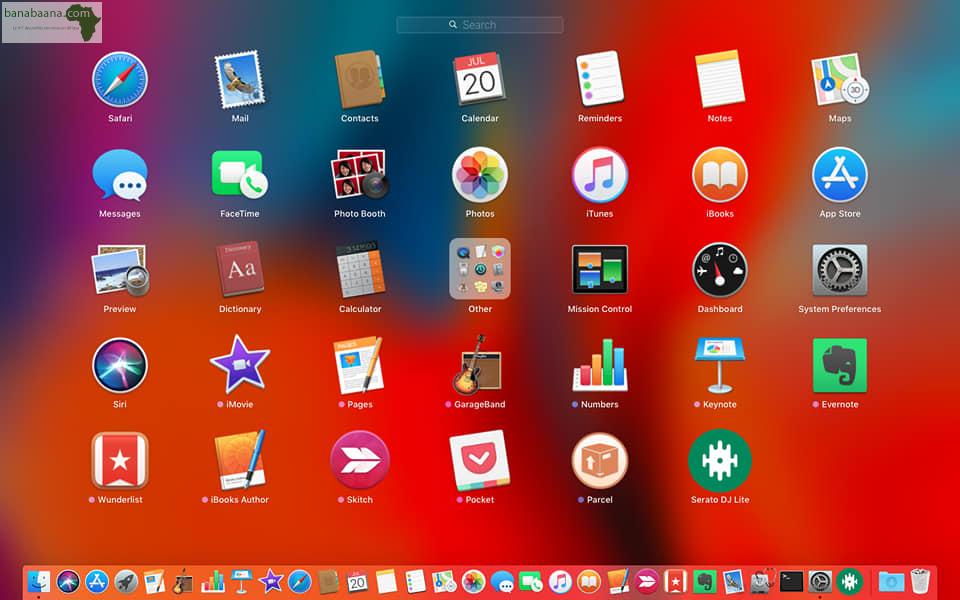
Task: Open the Pocket app
Action: pyautogui.click(x=479, y=460)
